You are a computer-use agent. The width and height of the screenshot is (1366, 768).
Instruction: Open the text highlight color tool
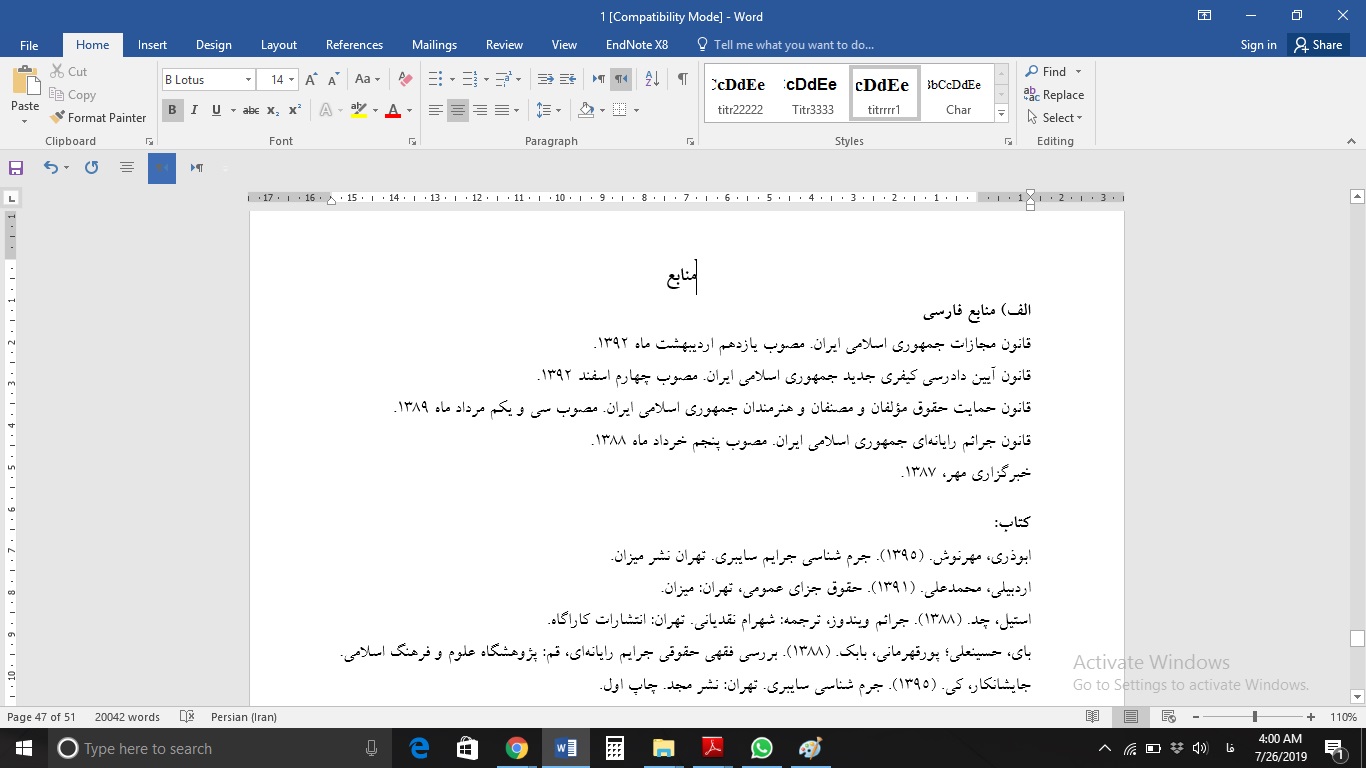click(x=360, y=110)
